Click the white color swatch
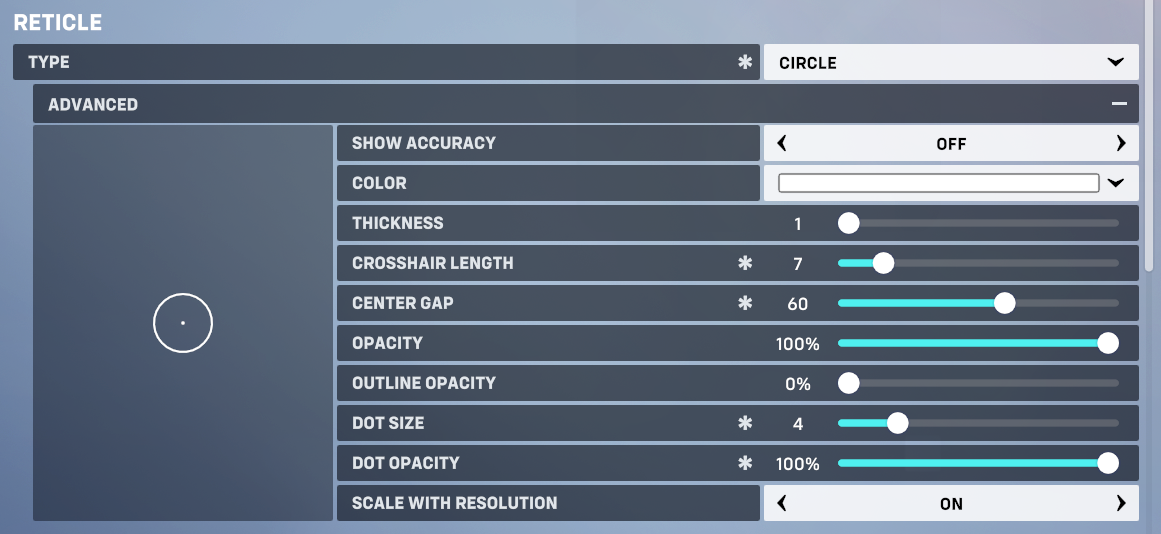This screenshot has height=534, width=1161. click(938, 183)
